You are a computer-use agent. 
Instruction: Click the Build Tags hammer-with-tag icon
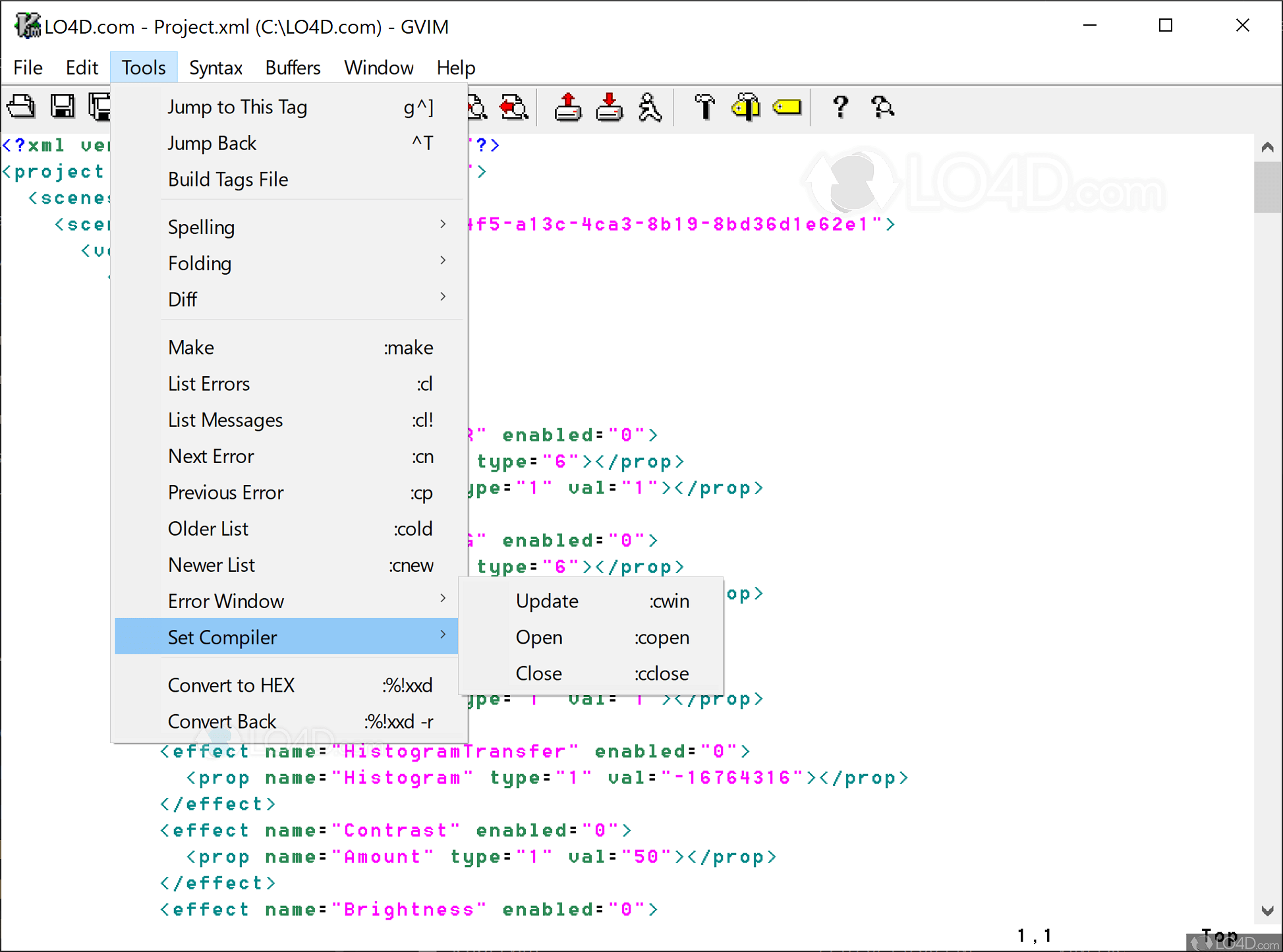pos(745,107)
